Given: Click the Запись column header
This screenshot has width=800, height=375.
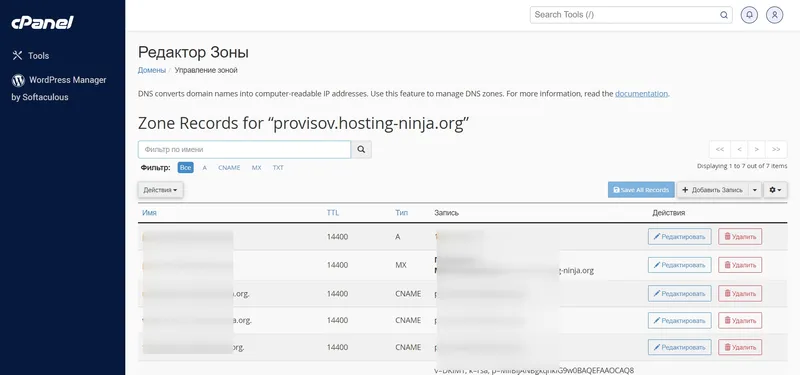Looking at the screenshot, I should (446, 213).
